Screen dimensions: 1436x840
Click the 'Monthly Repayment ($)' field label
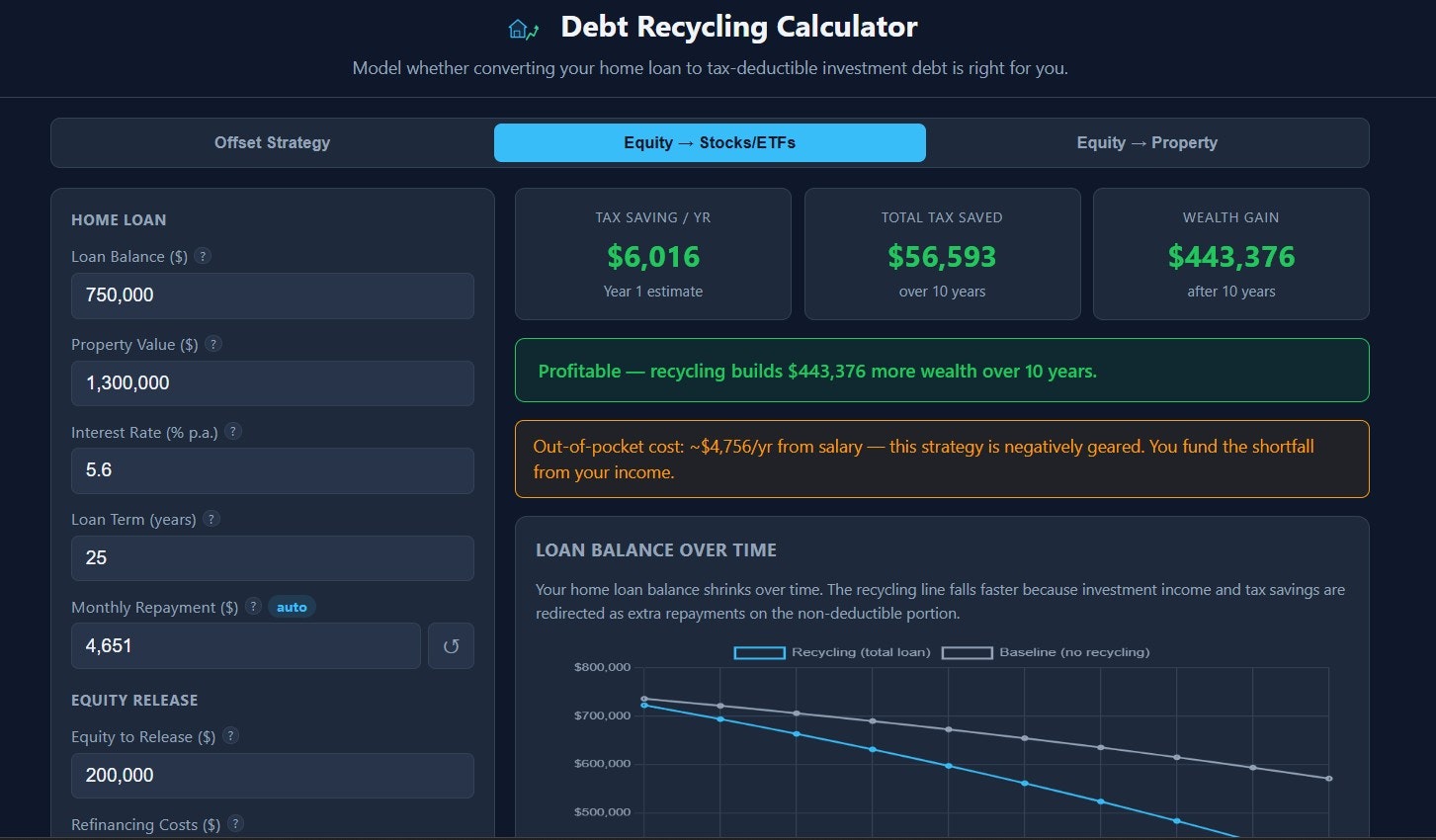click(x=154, y=608)
